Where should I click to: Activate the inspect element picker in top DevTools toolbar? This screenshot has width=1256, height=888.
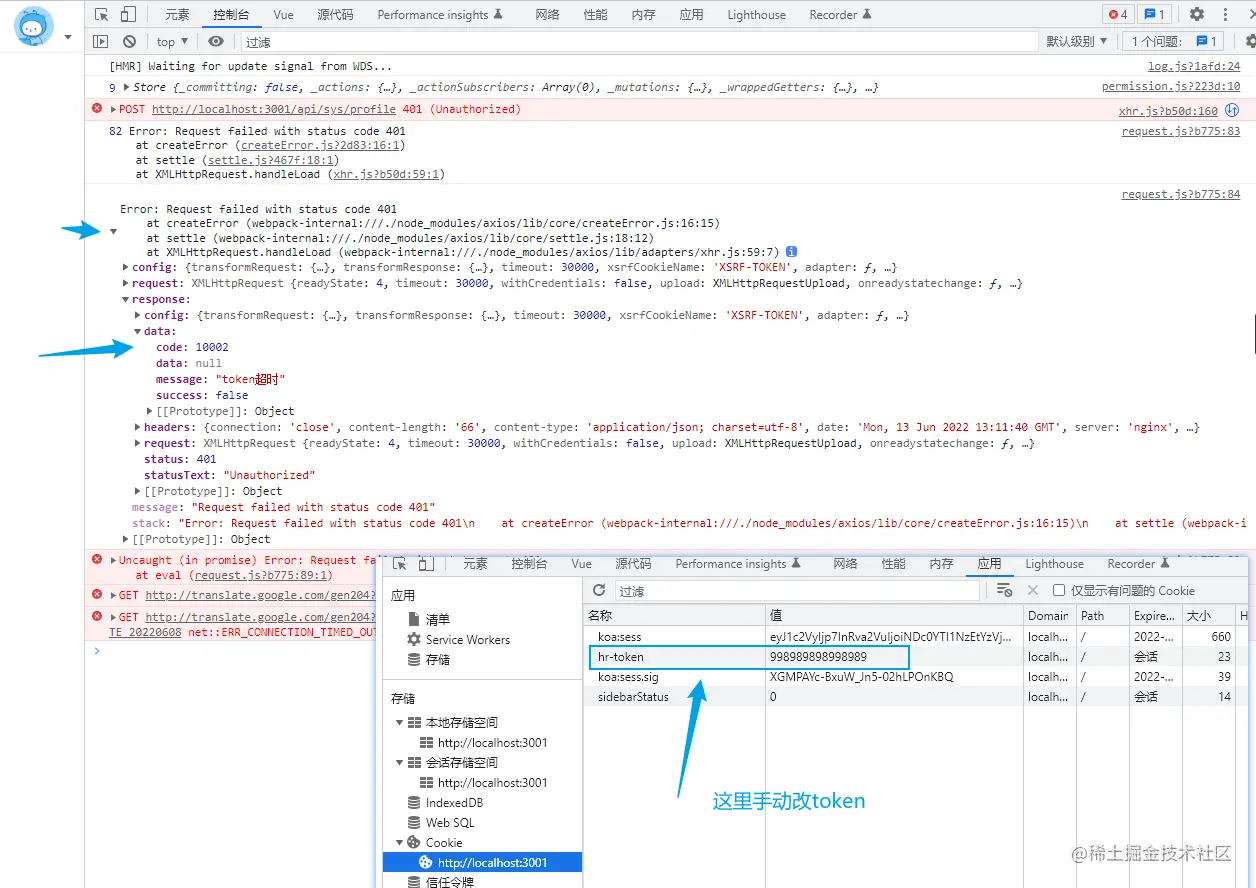click(101, 15)
